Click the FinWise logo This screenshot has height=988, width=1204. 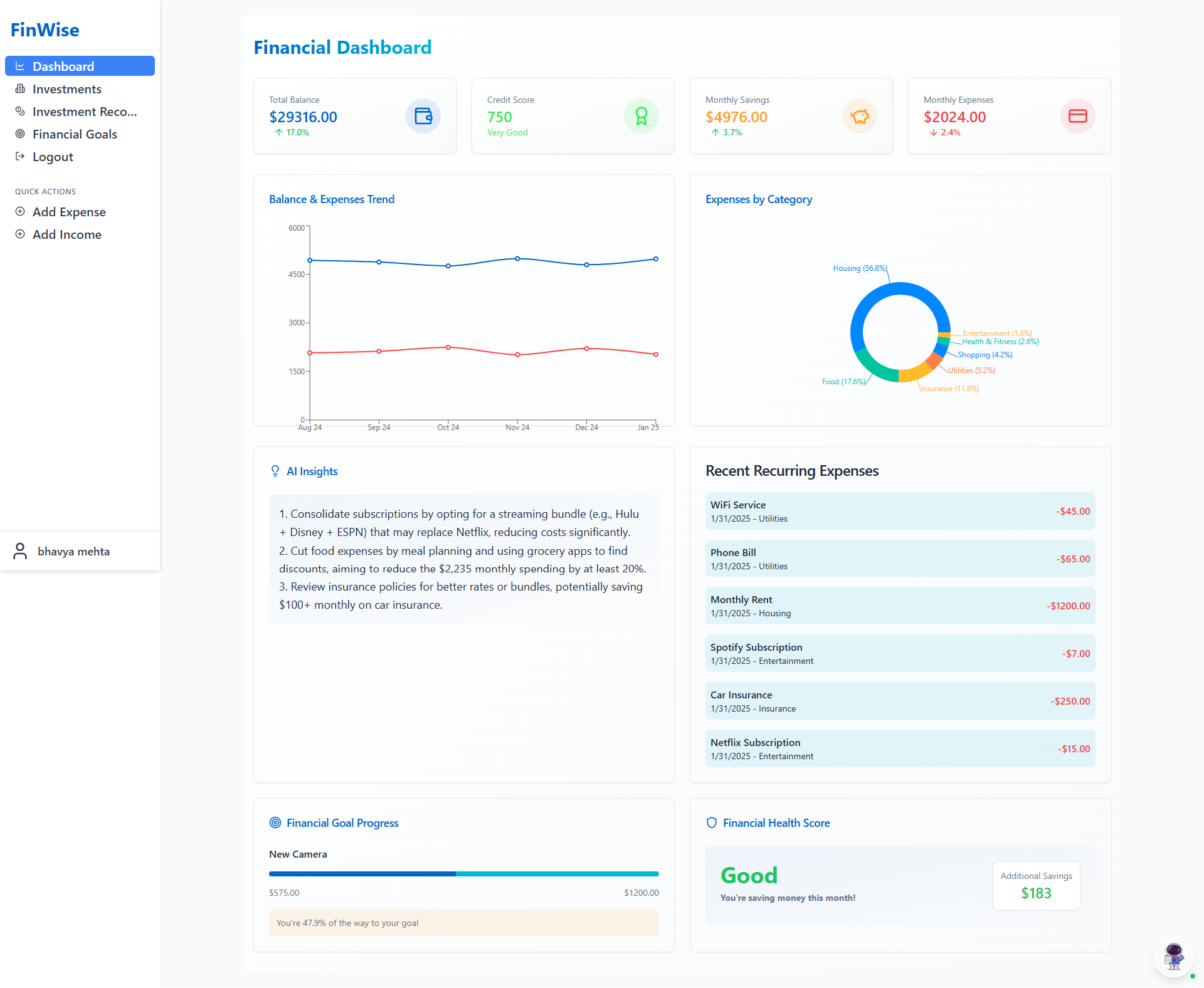(45, 29)
